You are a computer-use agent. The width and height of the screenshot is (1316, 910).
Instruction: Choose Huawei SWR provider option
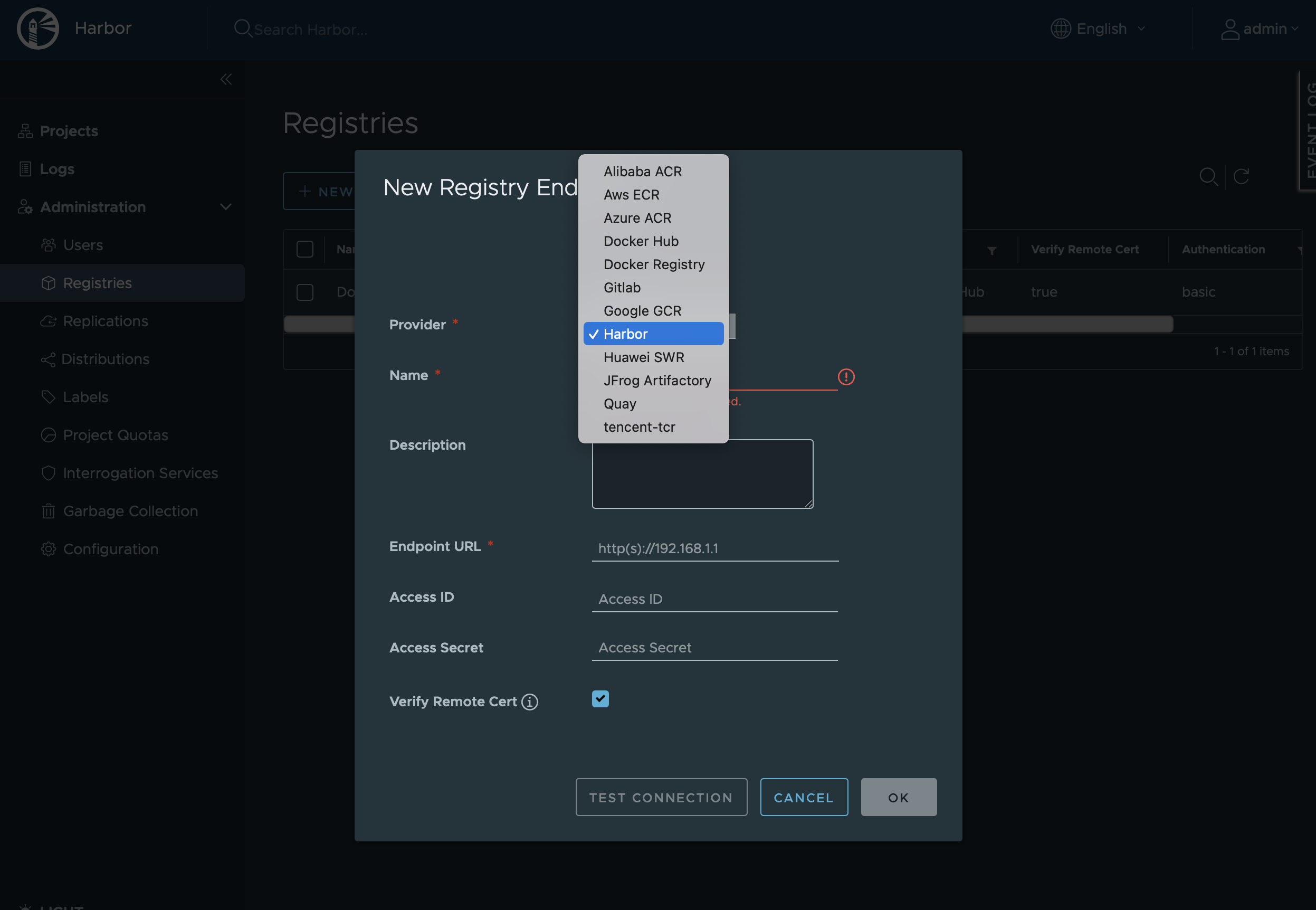click(653, 357)
